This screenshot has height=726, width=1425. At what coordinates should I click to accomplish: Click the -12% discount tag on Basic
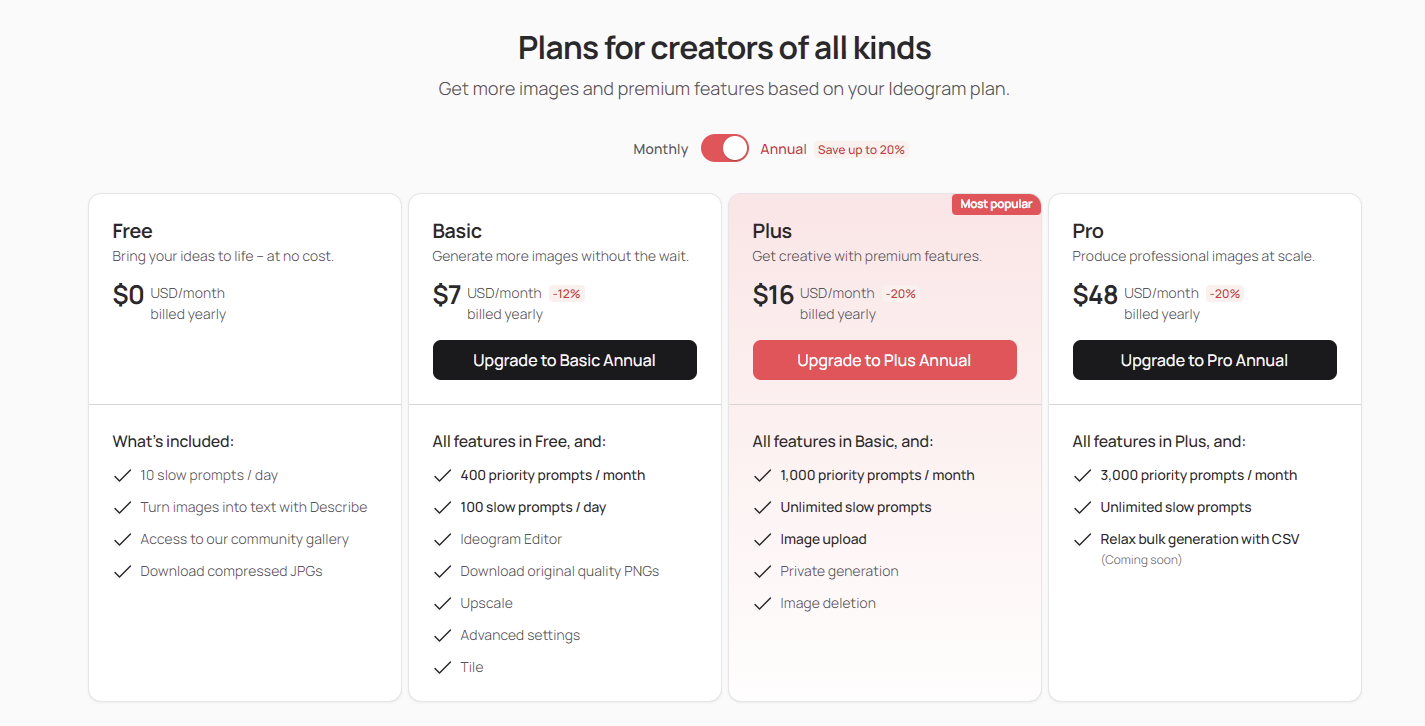tap(566, 294)
